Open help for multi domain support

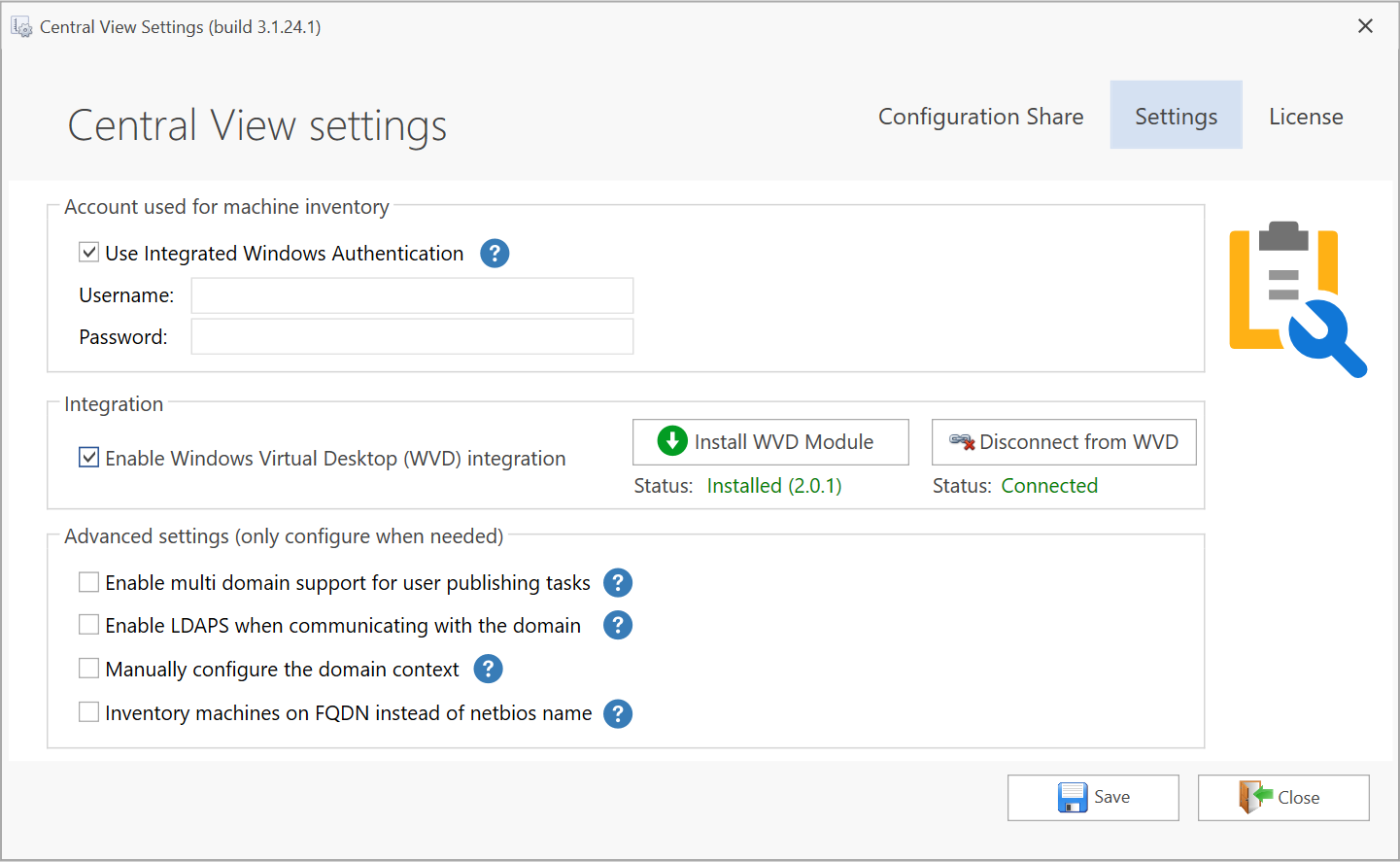[618, 583]
